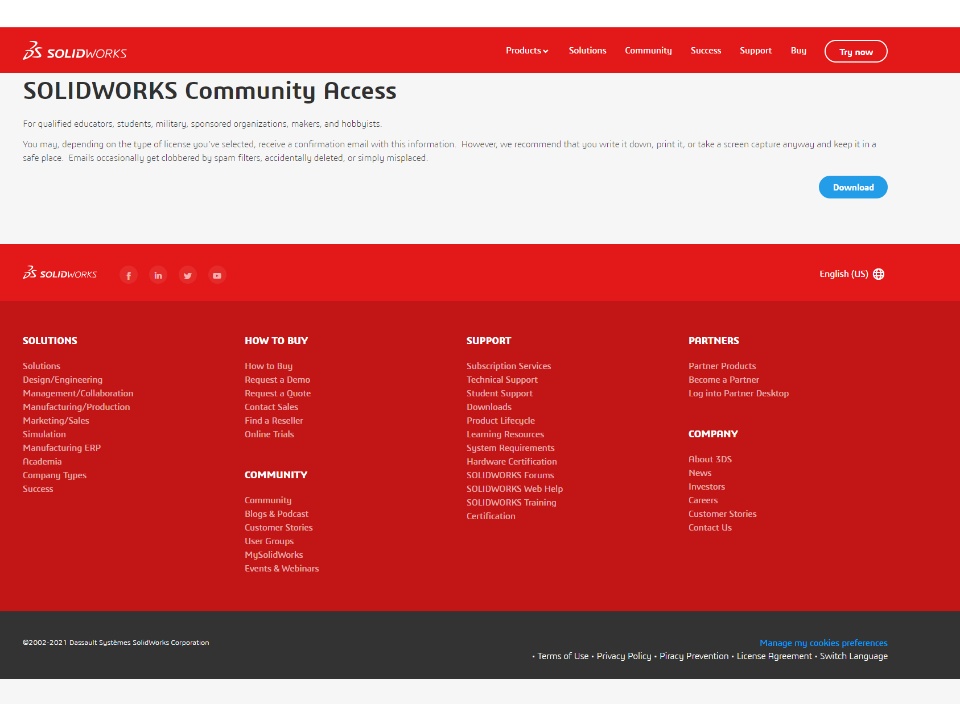Open the LinkedIn social icon in the footer

coord(158,275)
